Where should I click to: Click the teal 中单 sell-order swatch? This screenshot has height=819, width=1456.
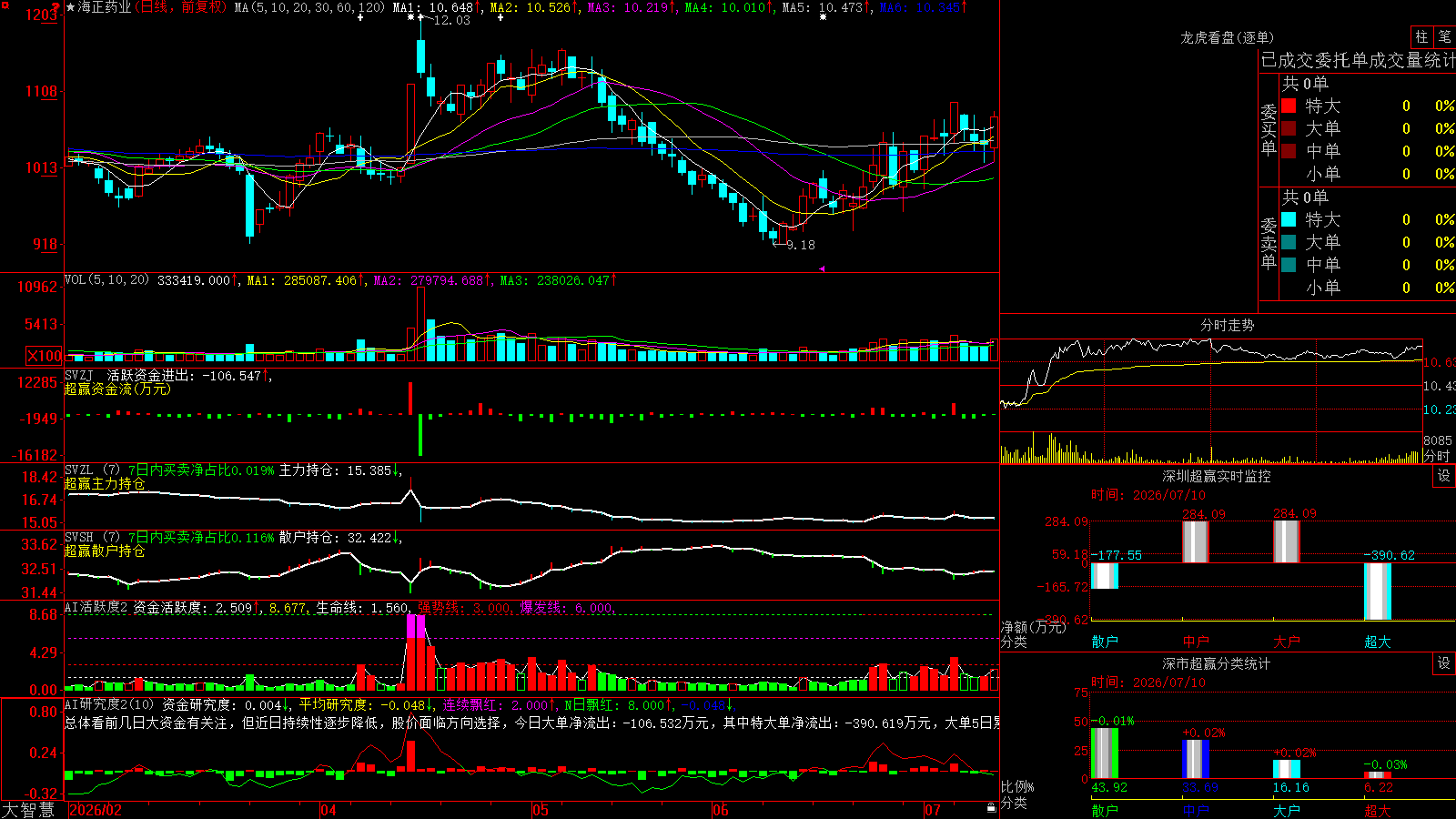[1289, 265]
